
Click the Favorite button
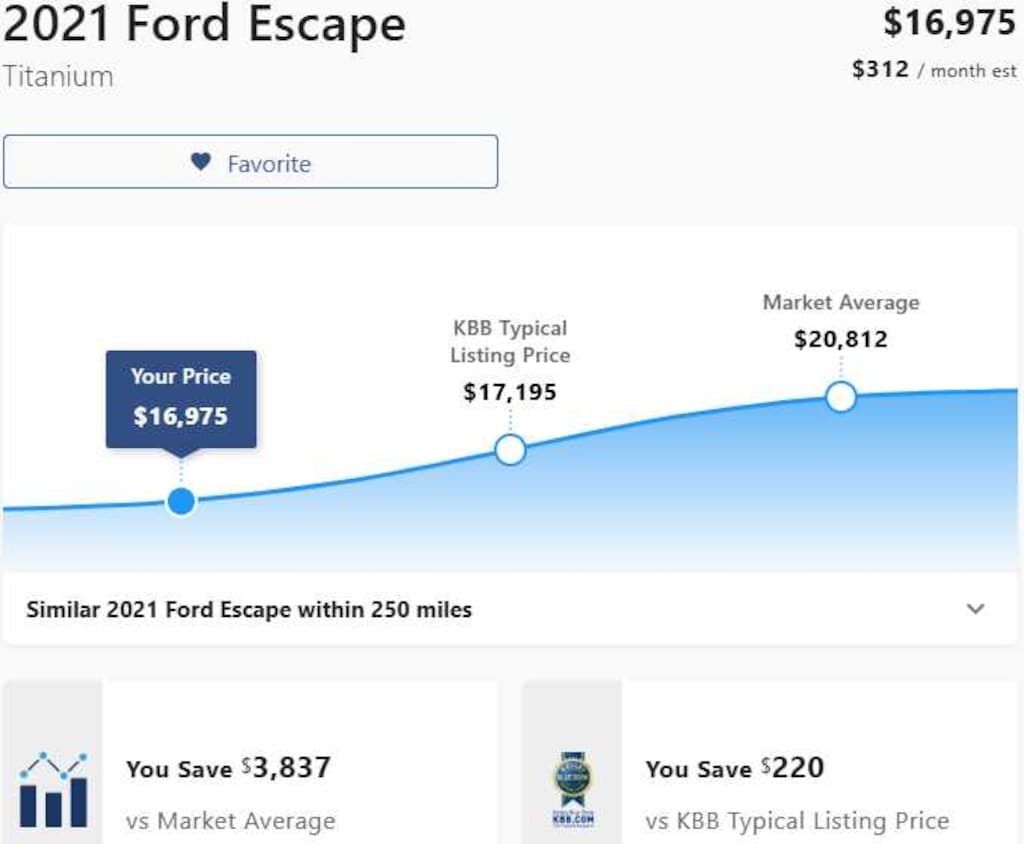click(x=249, y=161)
